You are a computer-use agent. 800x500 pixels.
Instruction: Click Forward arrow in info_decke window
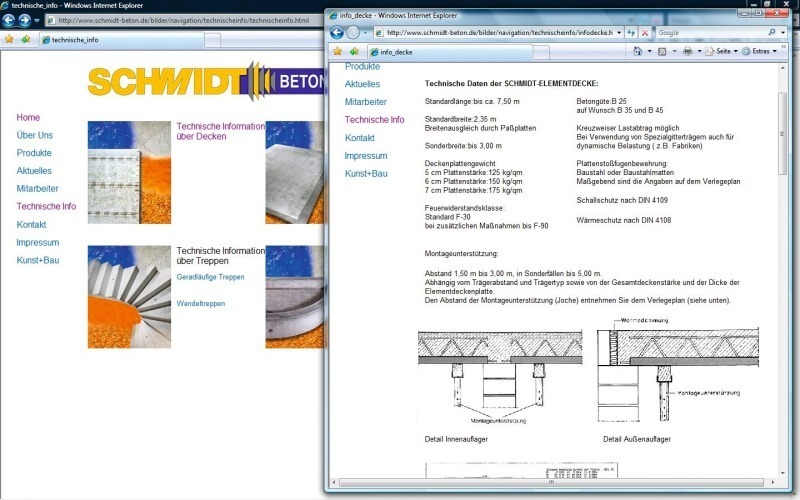(x=353, y=33)
